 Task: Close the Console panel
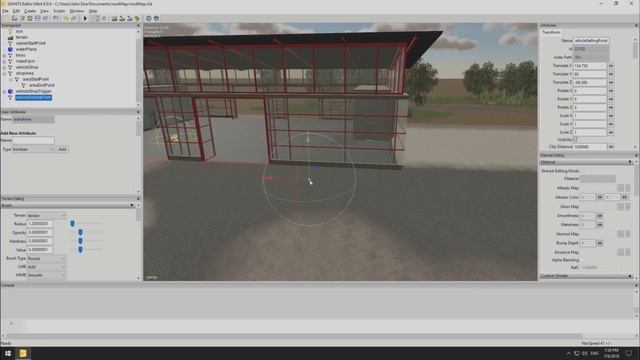click(x=636, y=285)
